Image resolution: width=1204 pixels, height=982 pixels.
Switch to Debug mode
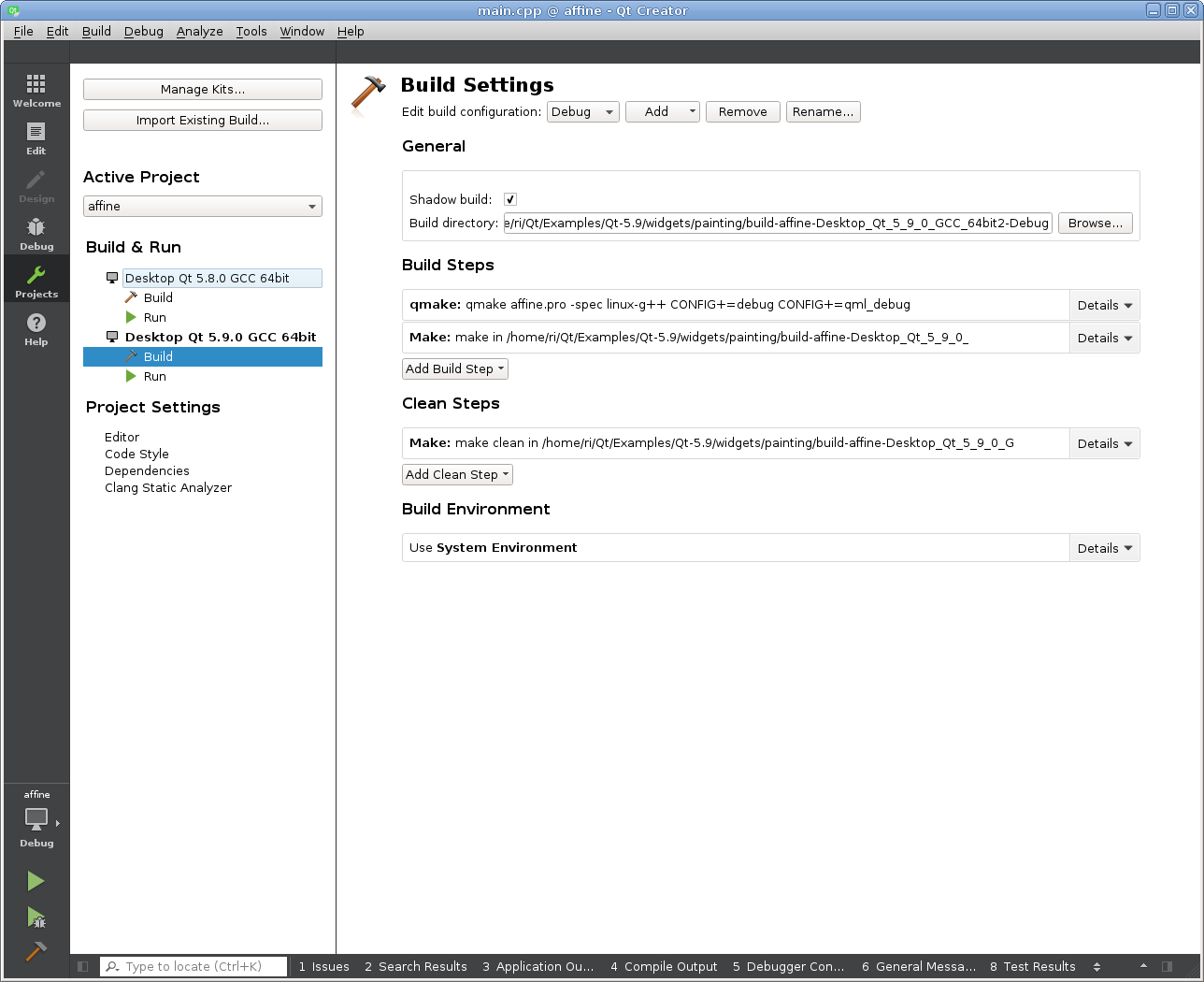pos(36,234)
